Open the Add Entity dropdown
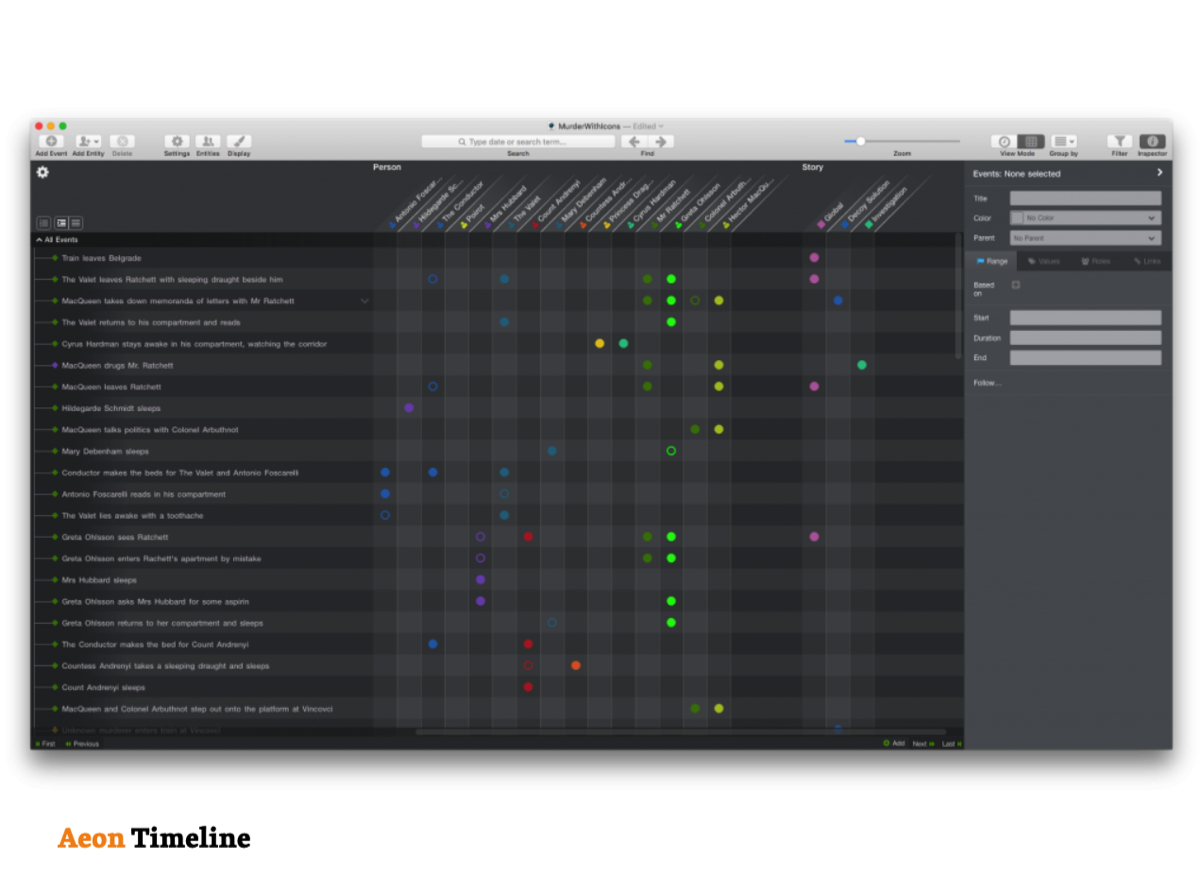Image resolution: width=1200 pixels, height=894 pixels. tap(88, 142)
